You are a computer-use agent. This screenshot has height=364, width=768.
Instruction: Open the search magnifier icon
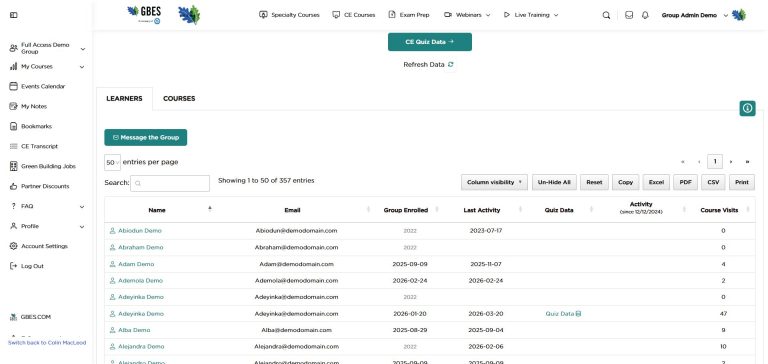606,15
